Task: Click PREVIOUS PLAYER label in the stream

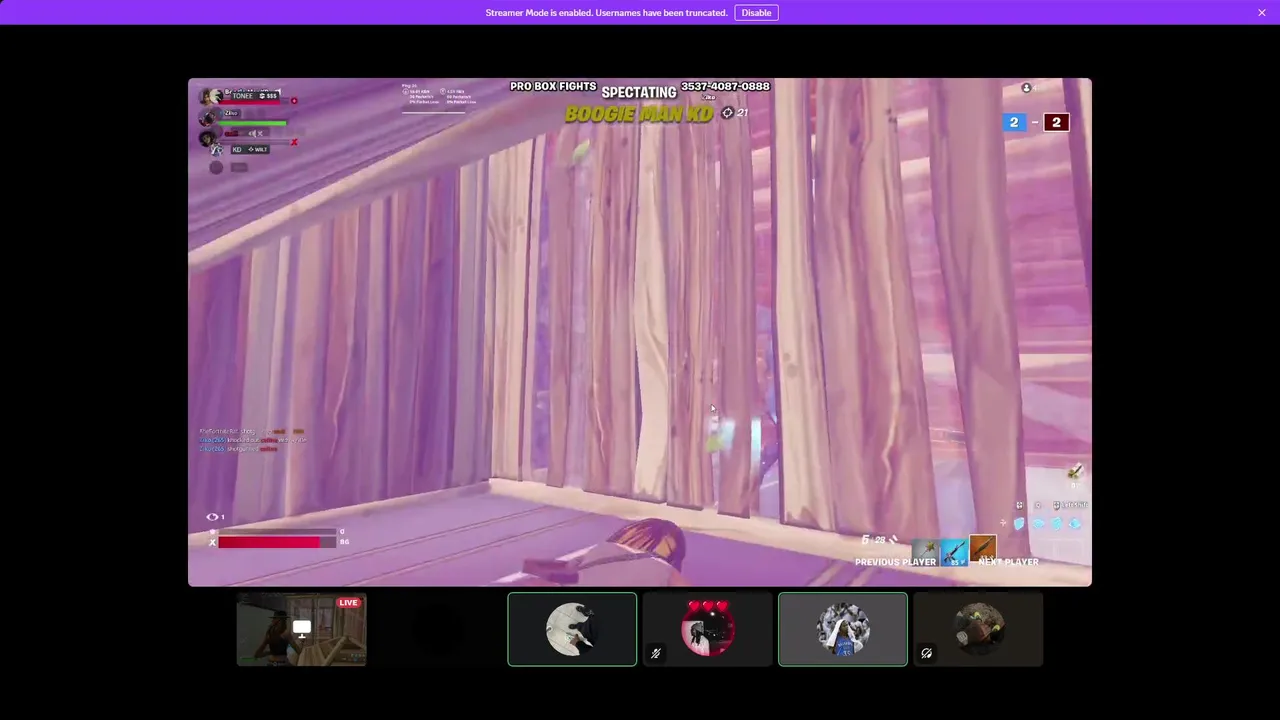Action: [x=895, y=562]
